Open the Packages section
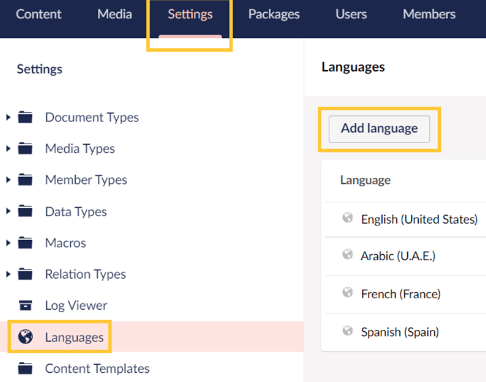This screenshot has height=382, width=486. coord(274,14)
